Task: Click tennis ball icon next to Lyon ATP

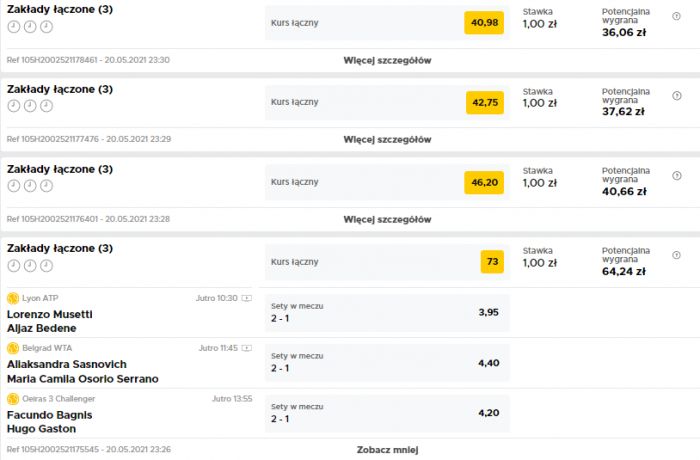Action: coord(13,298)
